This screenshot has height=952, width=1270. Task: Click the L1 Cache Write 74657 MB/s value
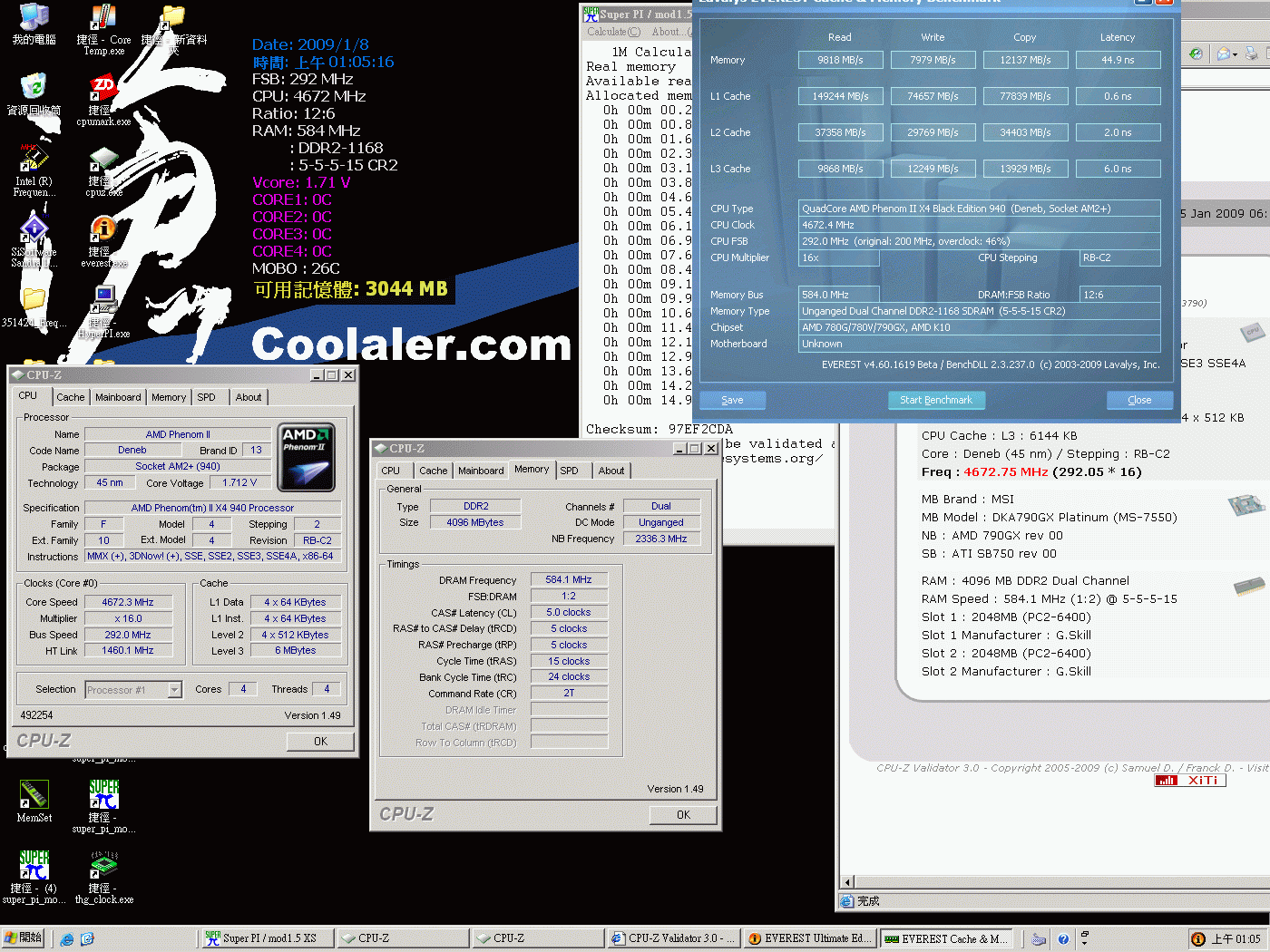[x=933, y=96]
